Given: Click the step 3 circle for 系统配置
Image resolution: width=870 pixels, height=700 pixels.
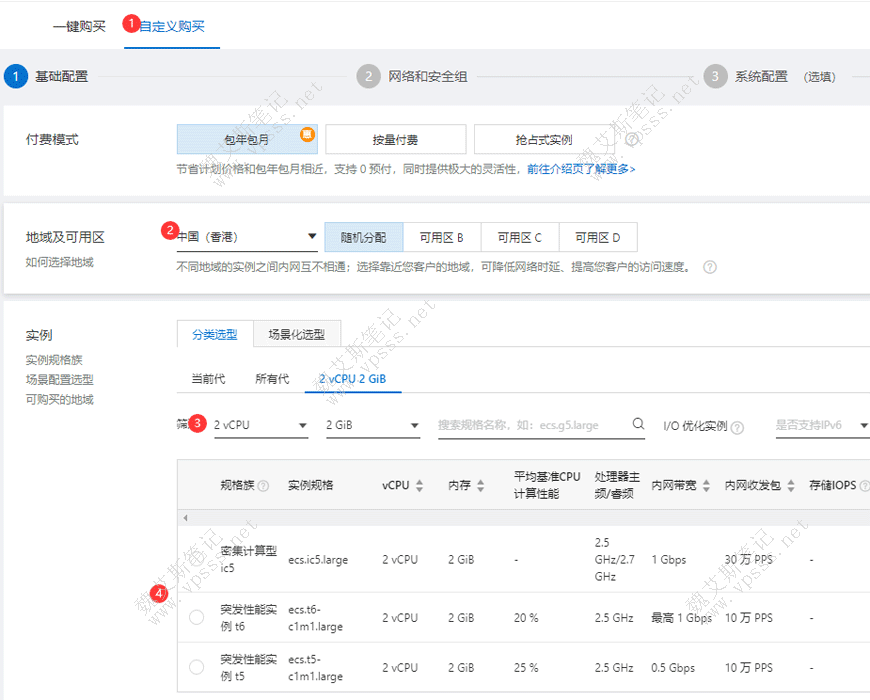Looking at the screenshot, I should tap(715, 77).
